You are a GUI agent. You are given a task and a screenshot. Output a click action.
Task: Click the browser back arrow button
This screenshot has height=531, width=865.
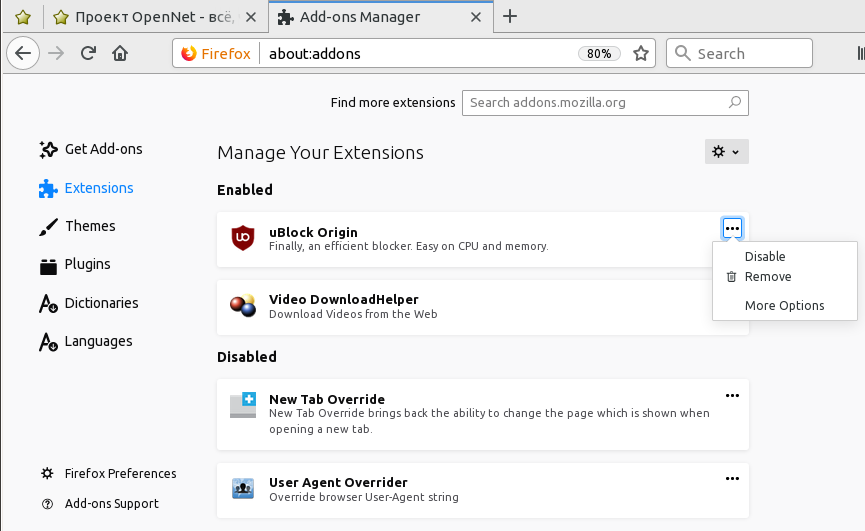22,54
